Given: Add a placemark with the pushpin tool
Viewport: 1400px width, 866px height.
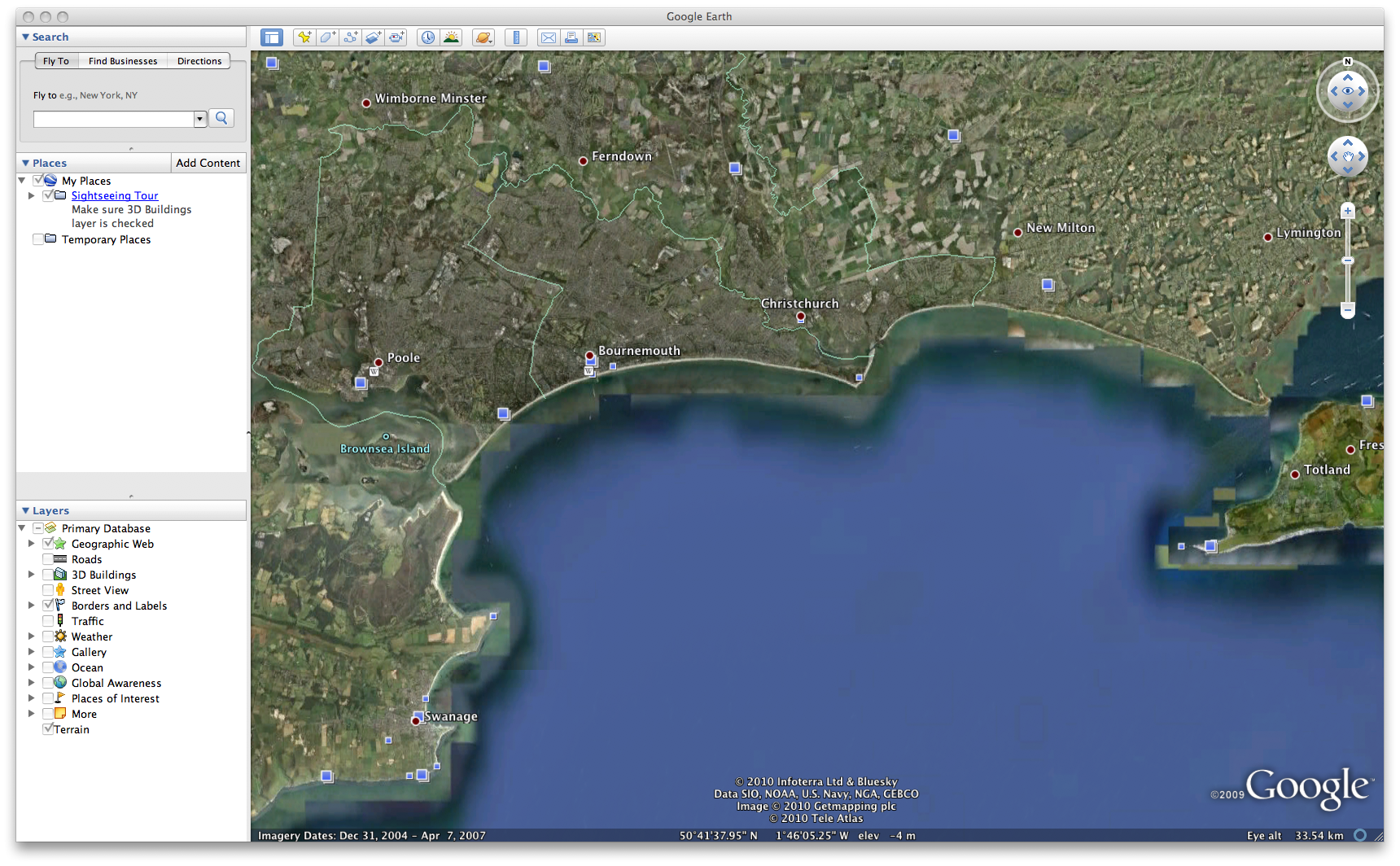Looking at the screenshot, I should (304, 37).
